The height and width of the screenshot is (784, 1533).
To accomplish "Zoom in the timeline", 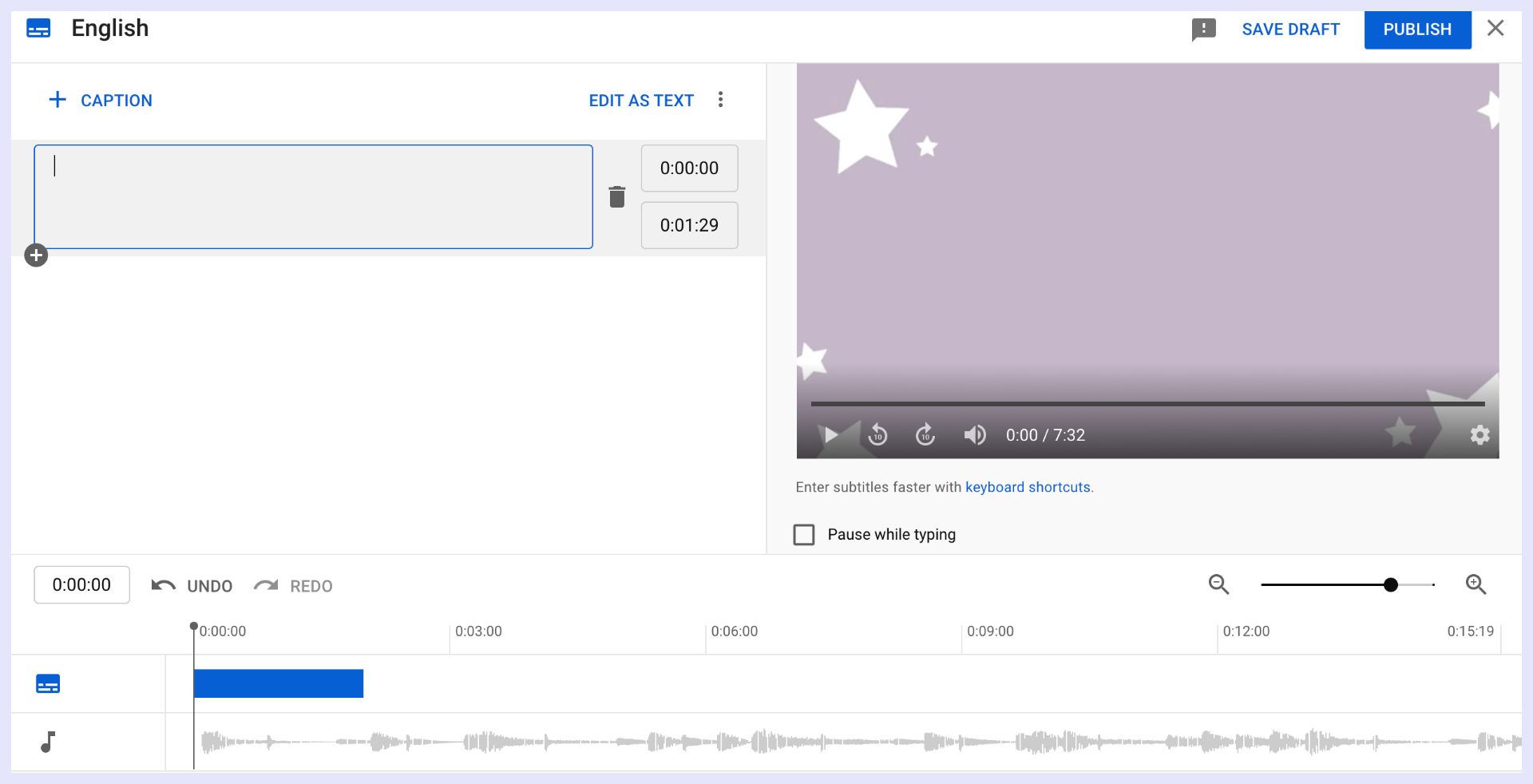I will (x=1476, y=584).
